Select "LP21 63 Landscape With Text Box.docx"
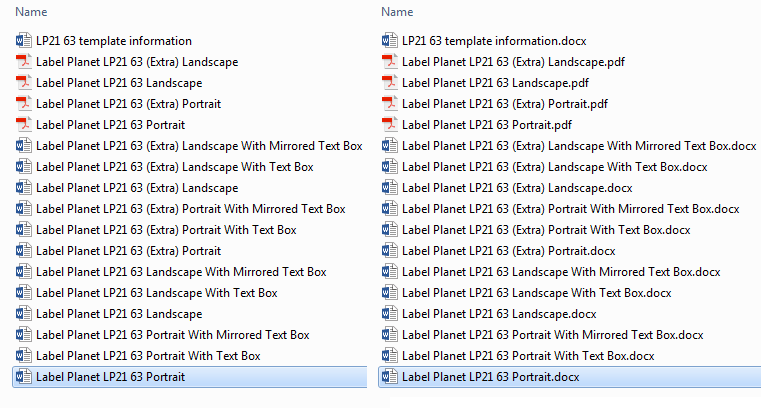Screen dimensions: 761x408 [537, 293]
